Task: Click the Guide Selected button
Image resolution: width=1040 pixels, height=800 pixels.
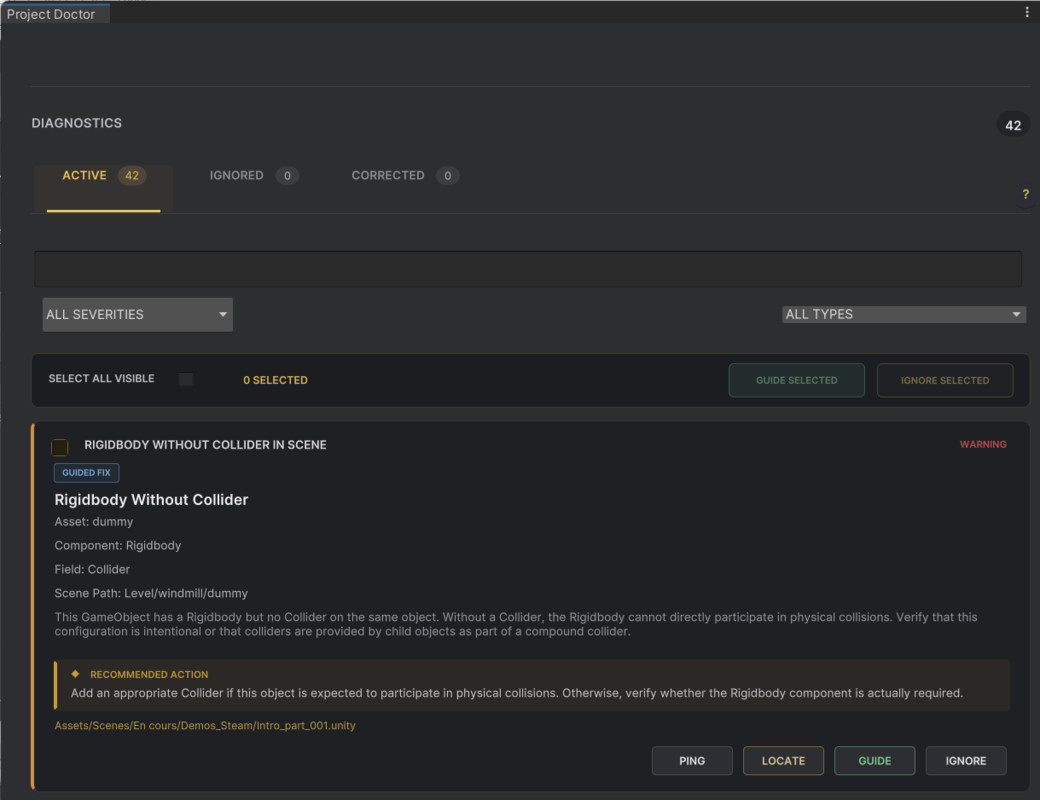Action: 797,380
